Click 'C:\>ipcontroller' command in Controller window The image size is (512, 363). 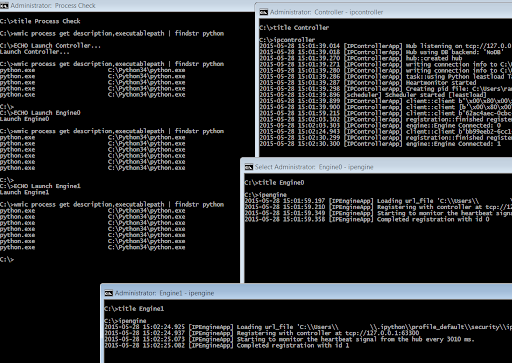click(287, 40)
